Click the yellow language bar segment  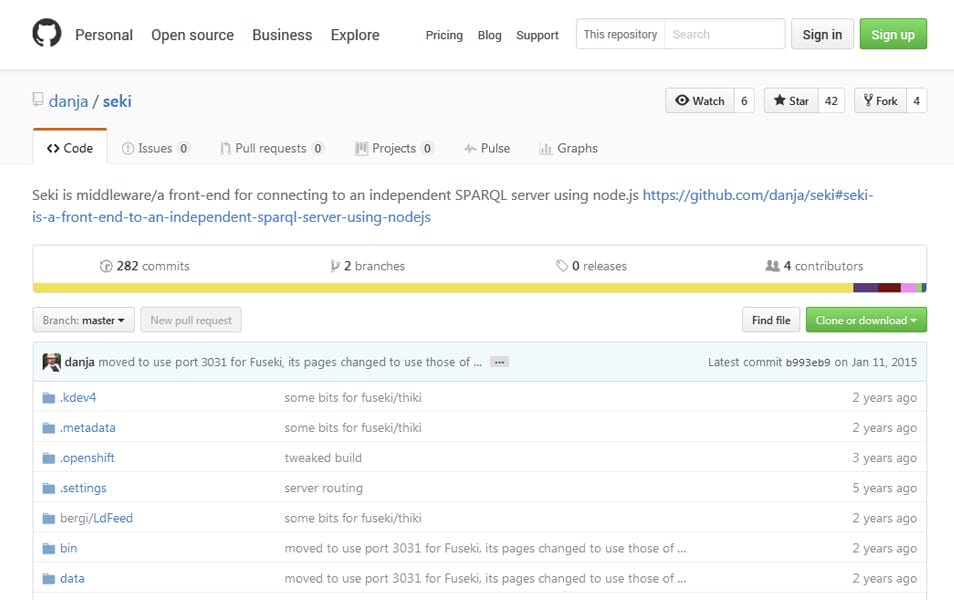pos(440,288)
